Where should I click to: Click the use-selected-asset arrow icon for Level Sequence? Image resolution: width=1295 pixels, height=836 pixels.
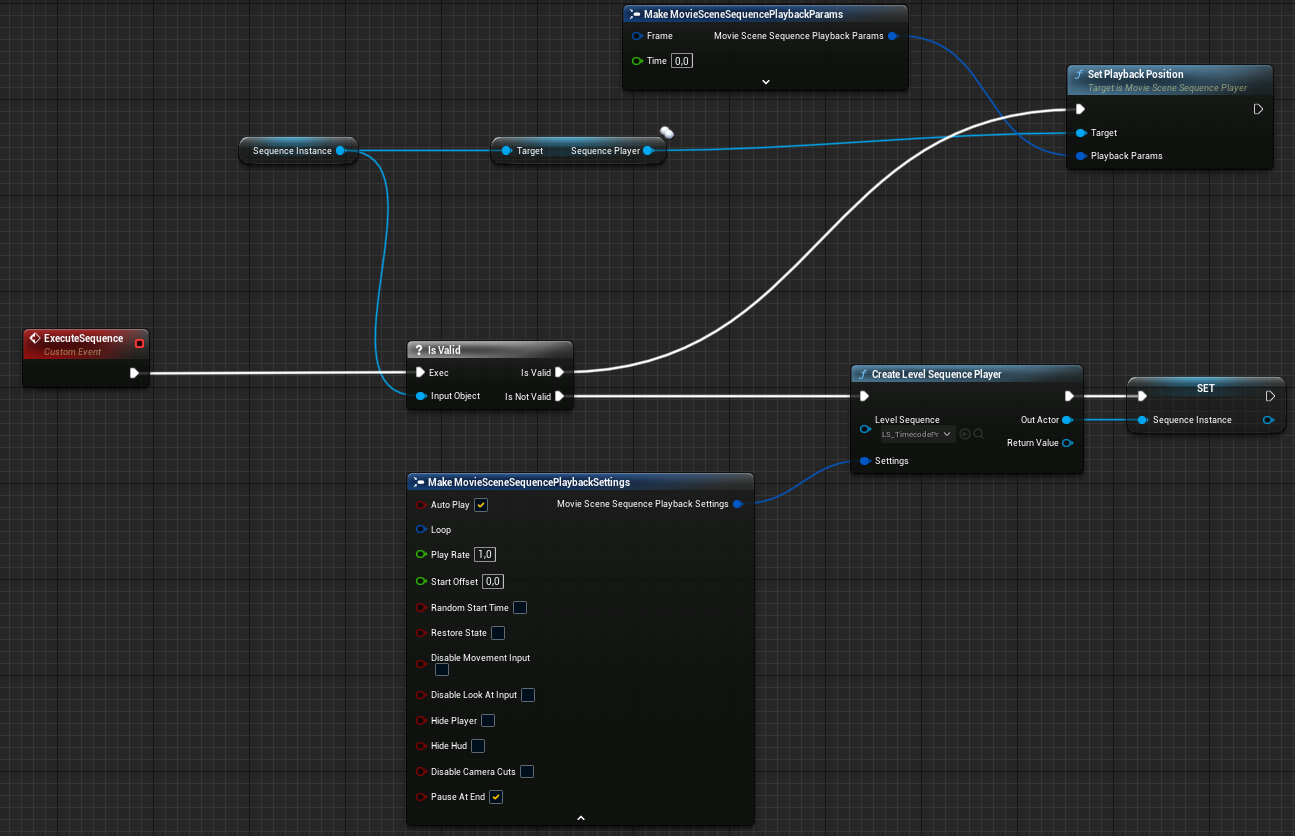tap(965, 434)
